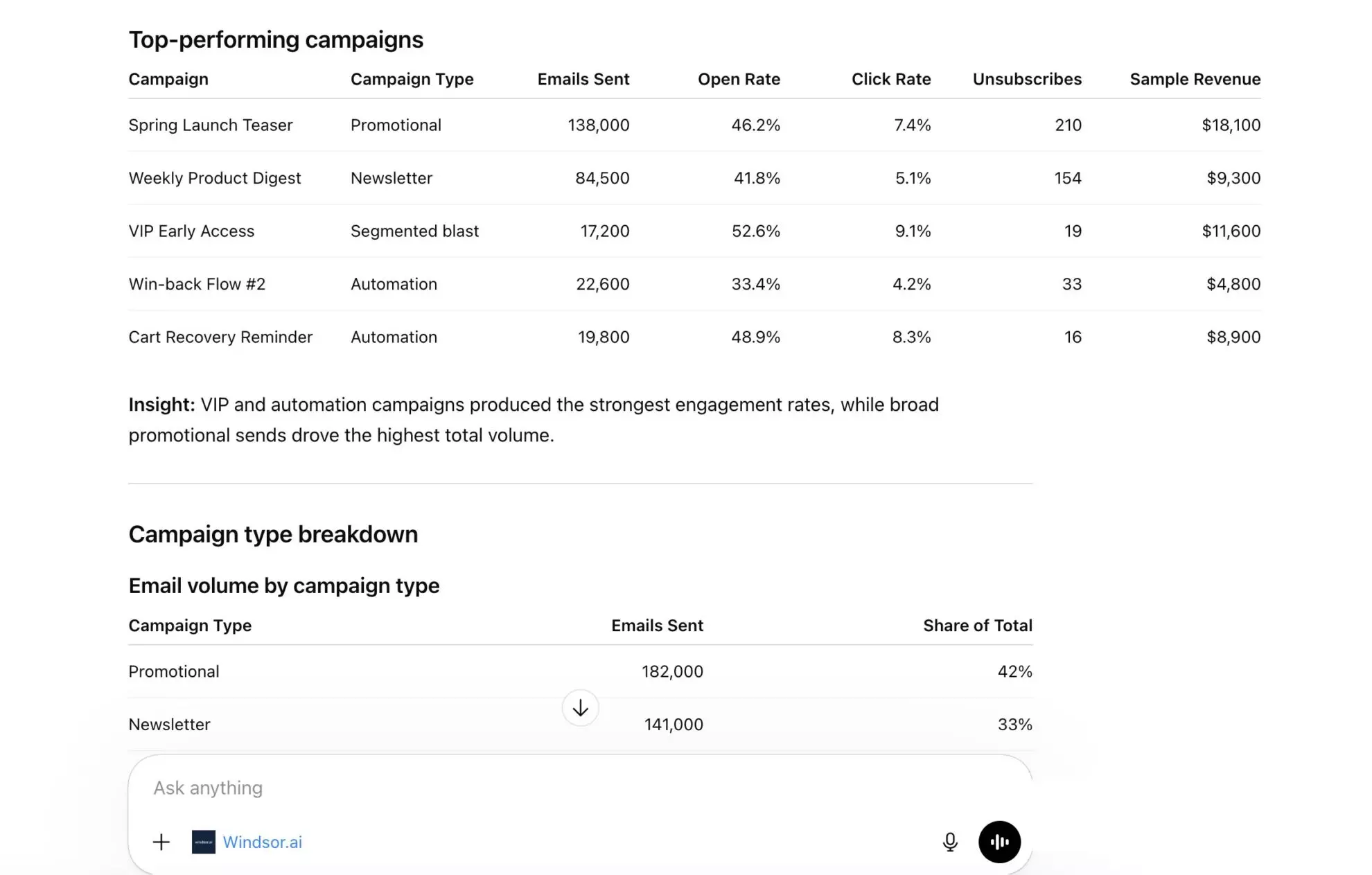The width and height of the screenshot is (1372, 875).
Task: Select the Open Rate column header
Action: pyautogui.click(x=739, y=79)
